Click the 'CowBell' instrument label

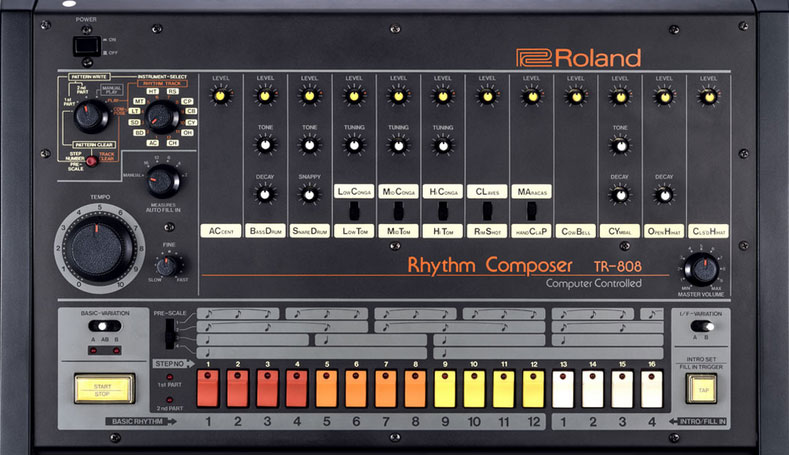[x=576, y=231]
